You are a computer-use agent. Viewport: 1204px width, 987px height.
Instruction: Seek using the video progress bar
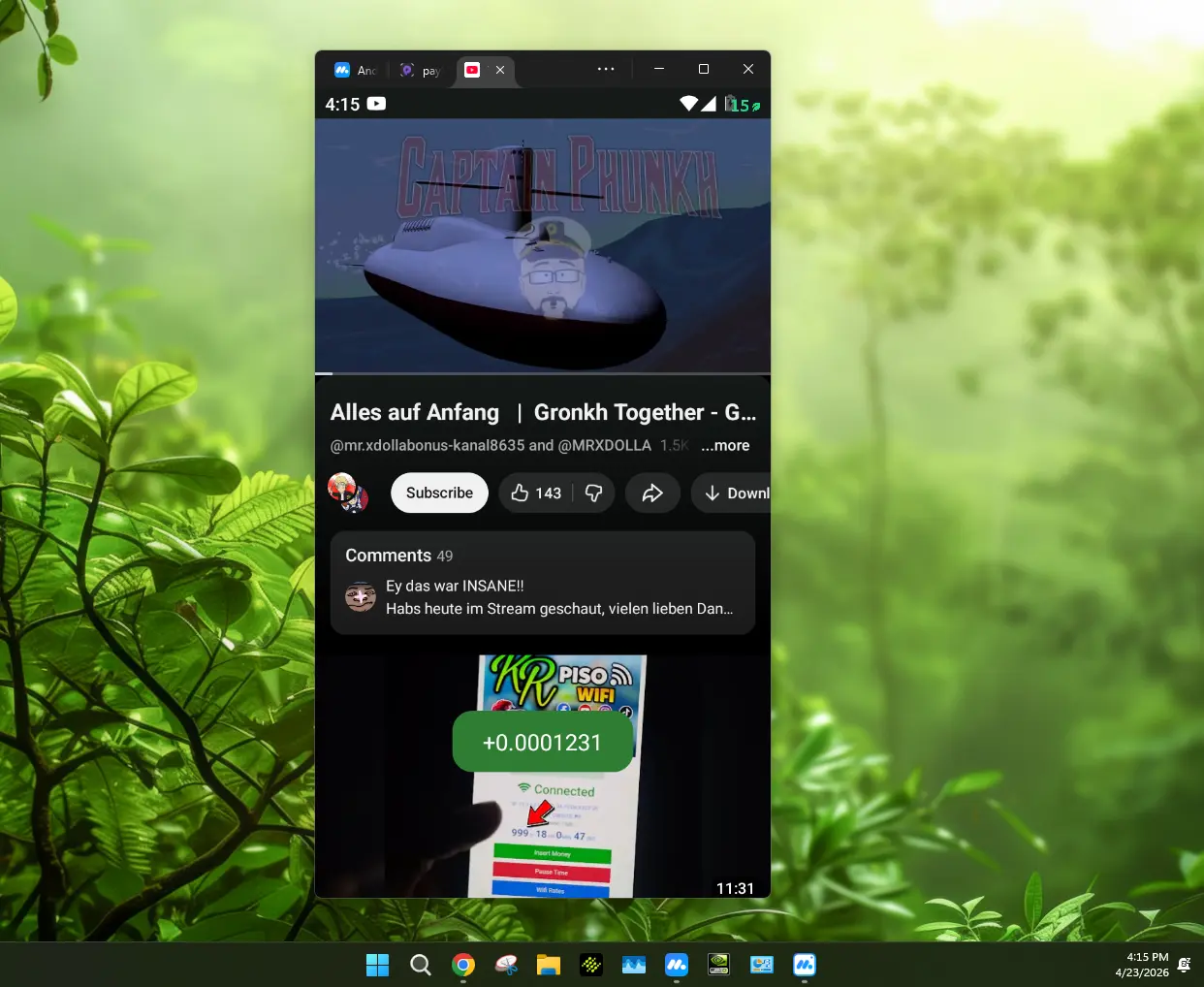tap(543, 373)
